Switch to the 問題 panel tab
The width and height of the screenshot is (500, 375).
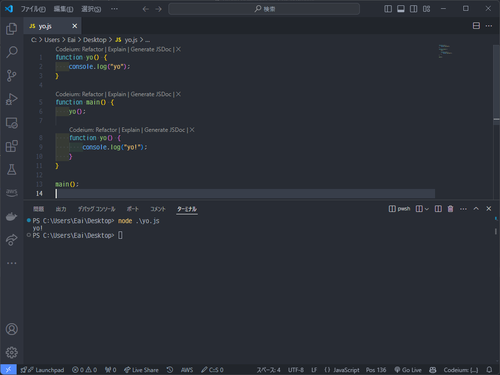(38, 209)
